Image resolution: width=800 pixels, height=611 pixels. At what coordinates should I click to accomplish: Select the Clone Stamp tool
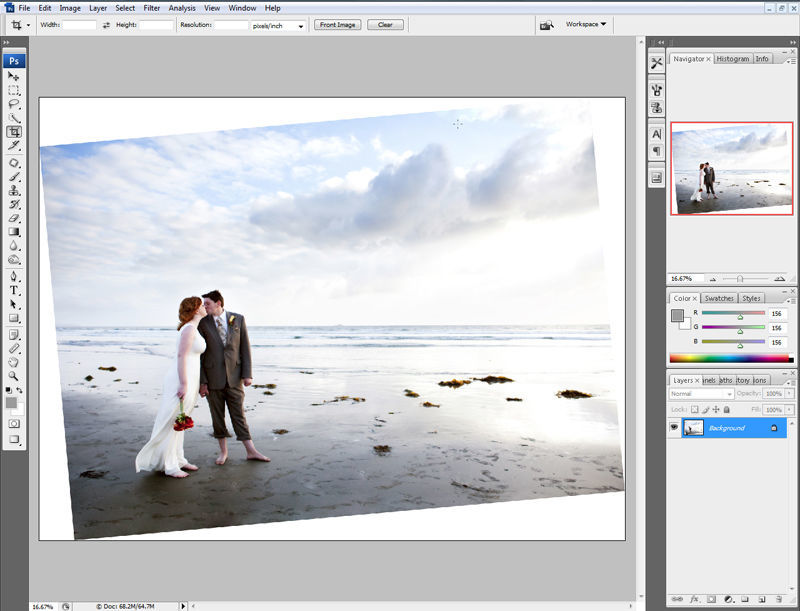[14, 189]
